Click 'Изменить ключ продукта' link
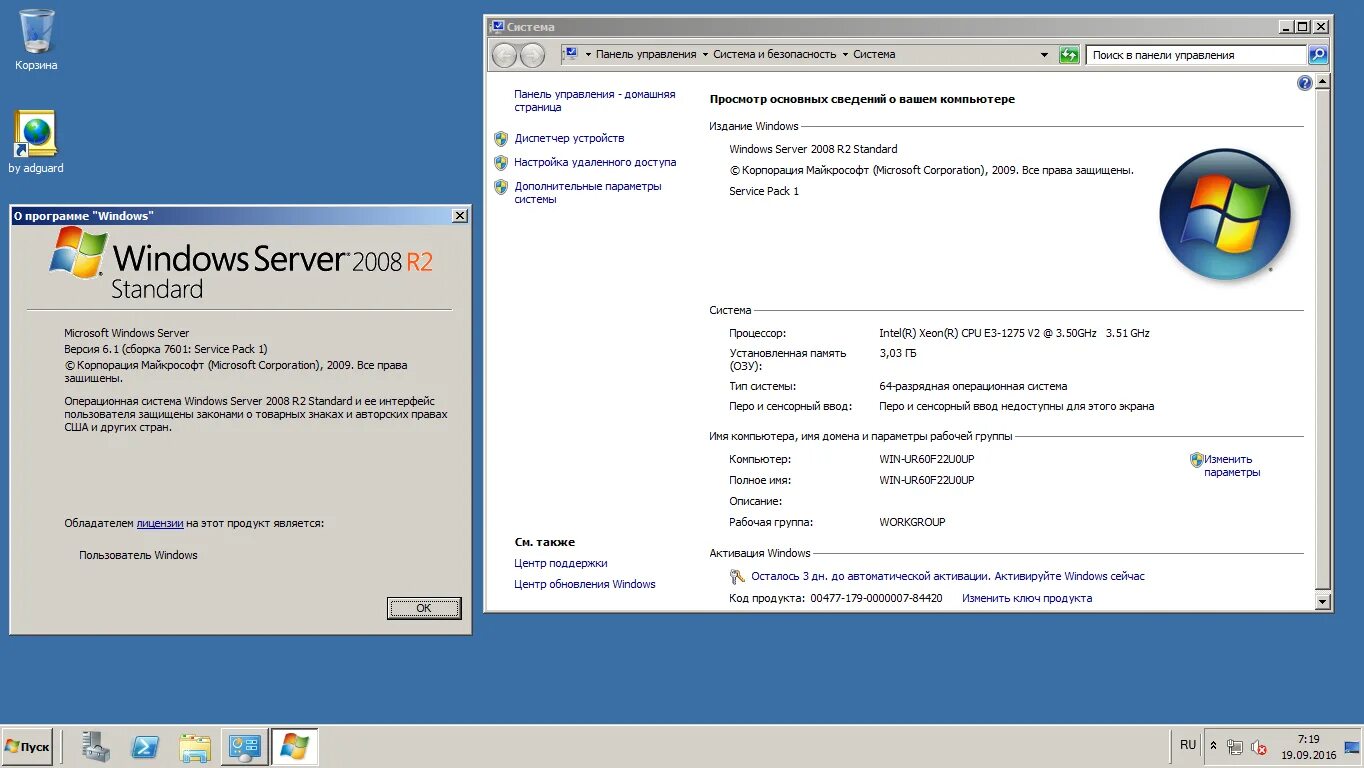The width and height of the screenshot is (1364, 768). (1027, 598)
